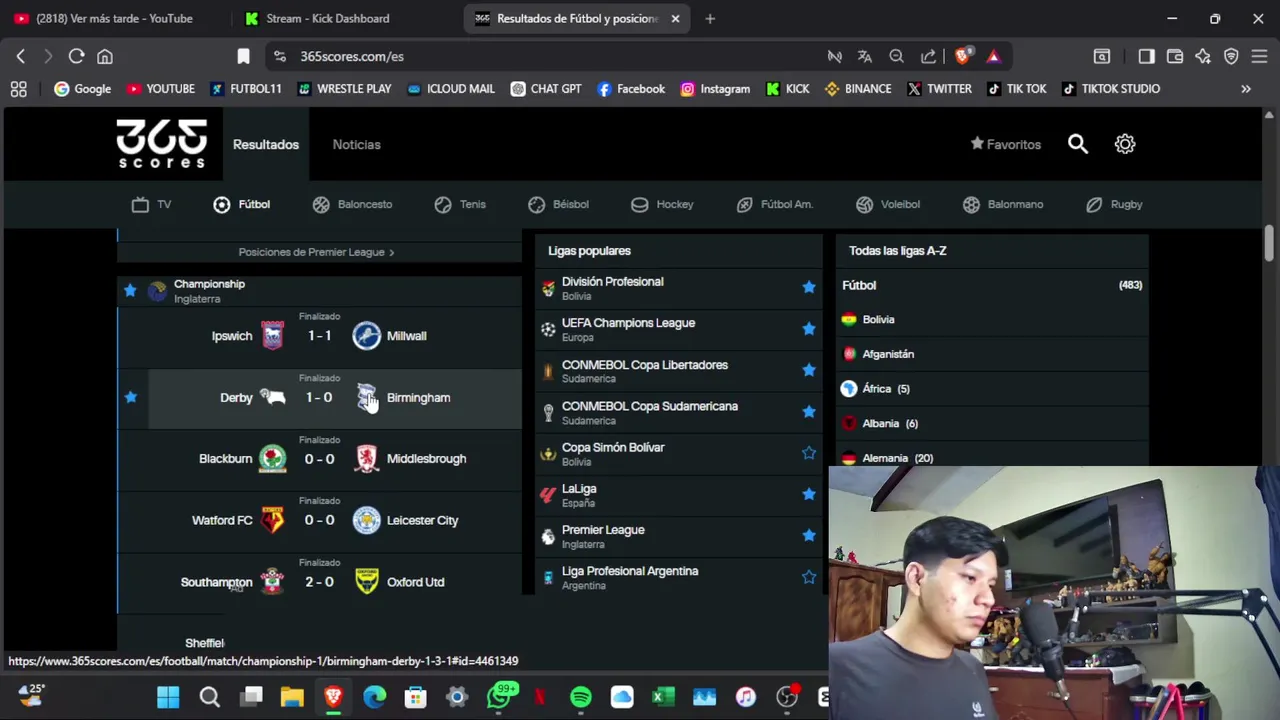Reload the current page
The image size is (1280, 720).
(76, 56)
